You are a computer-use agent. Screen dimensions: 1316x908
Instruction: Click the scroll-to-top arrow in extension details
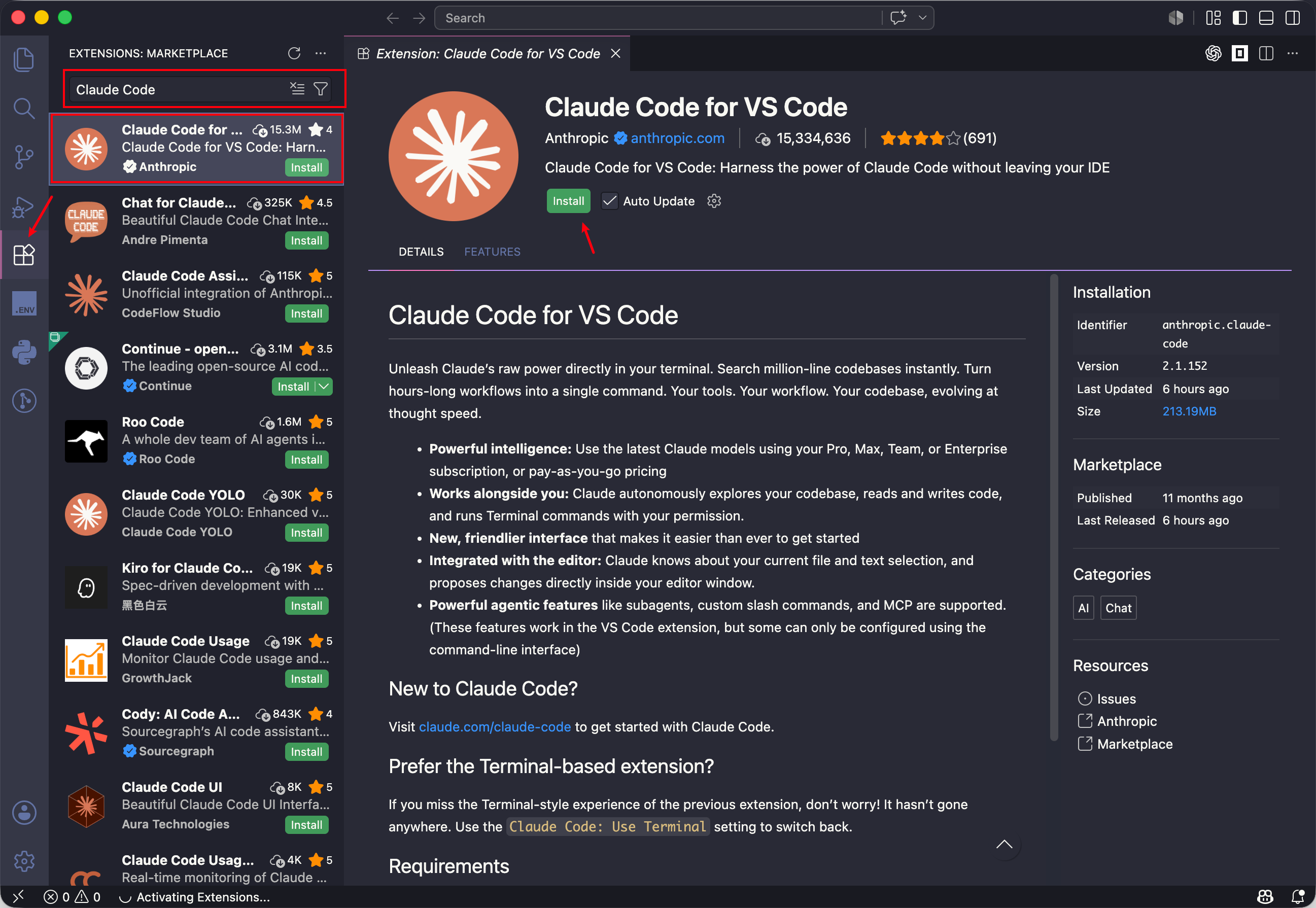(x=1004, y=844)
